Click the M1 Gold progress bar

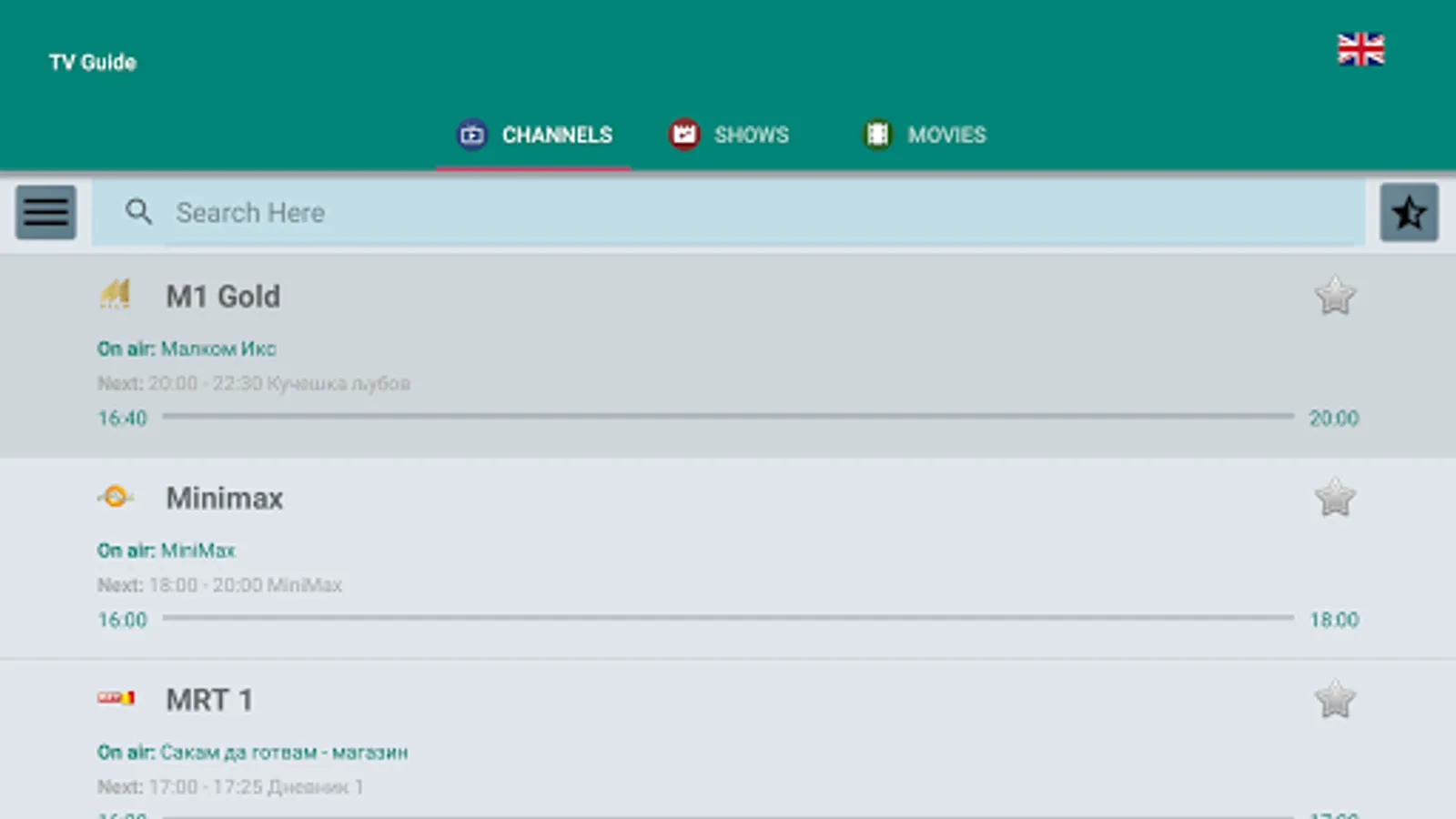[728, 416]
